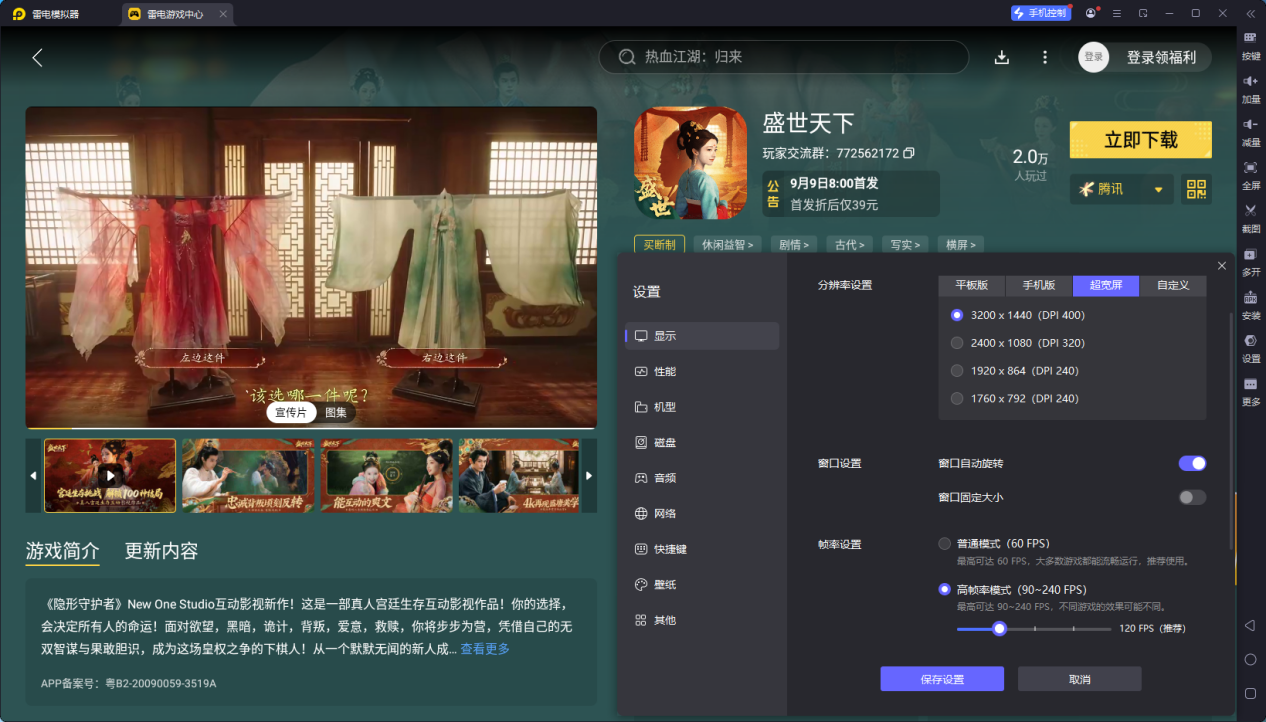Click the 保存设置 button
Viewport: 1266px width, 722px height.
pyautogui.click(x=942, y=679)
